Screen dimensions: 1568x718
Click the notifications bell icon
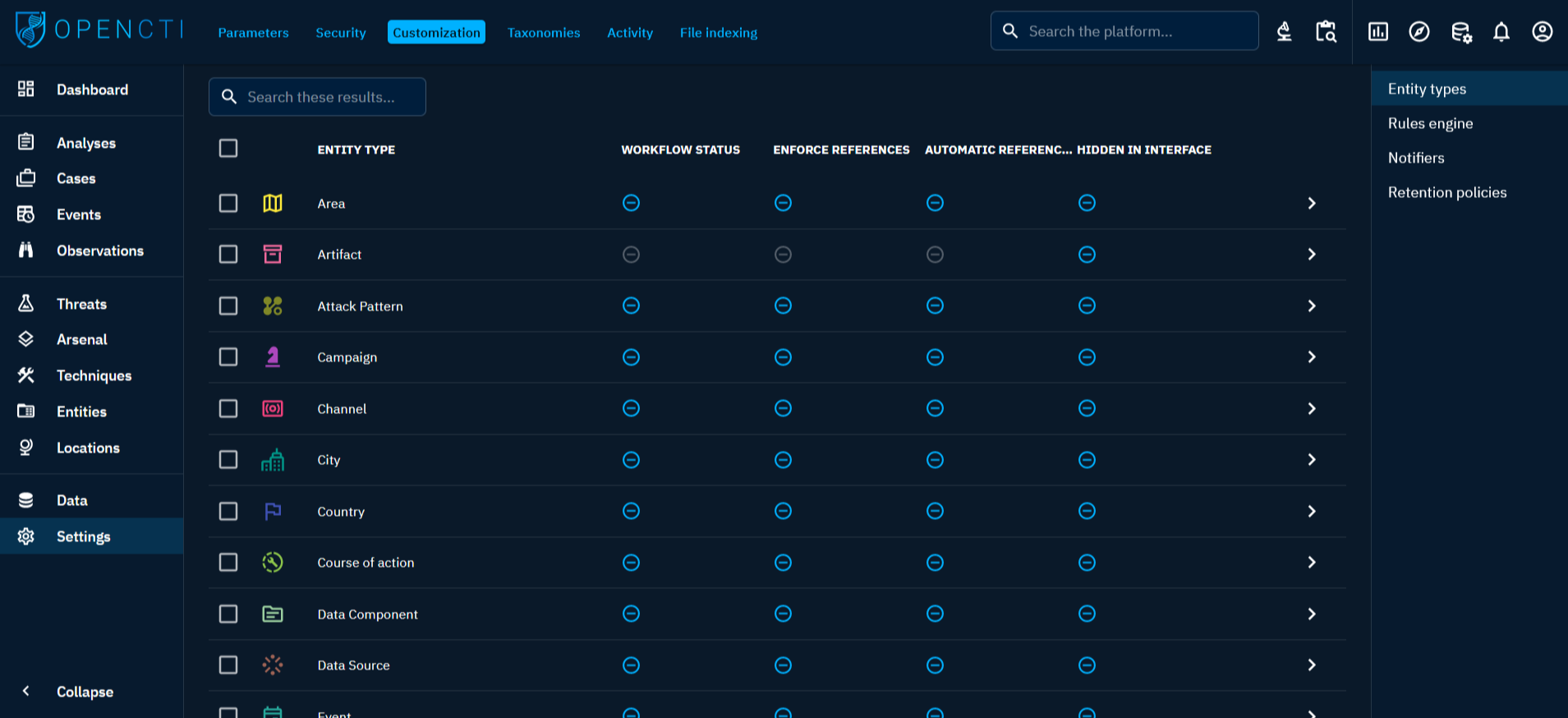pyautogui.click(x=1501, y=32)
